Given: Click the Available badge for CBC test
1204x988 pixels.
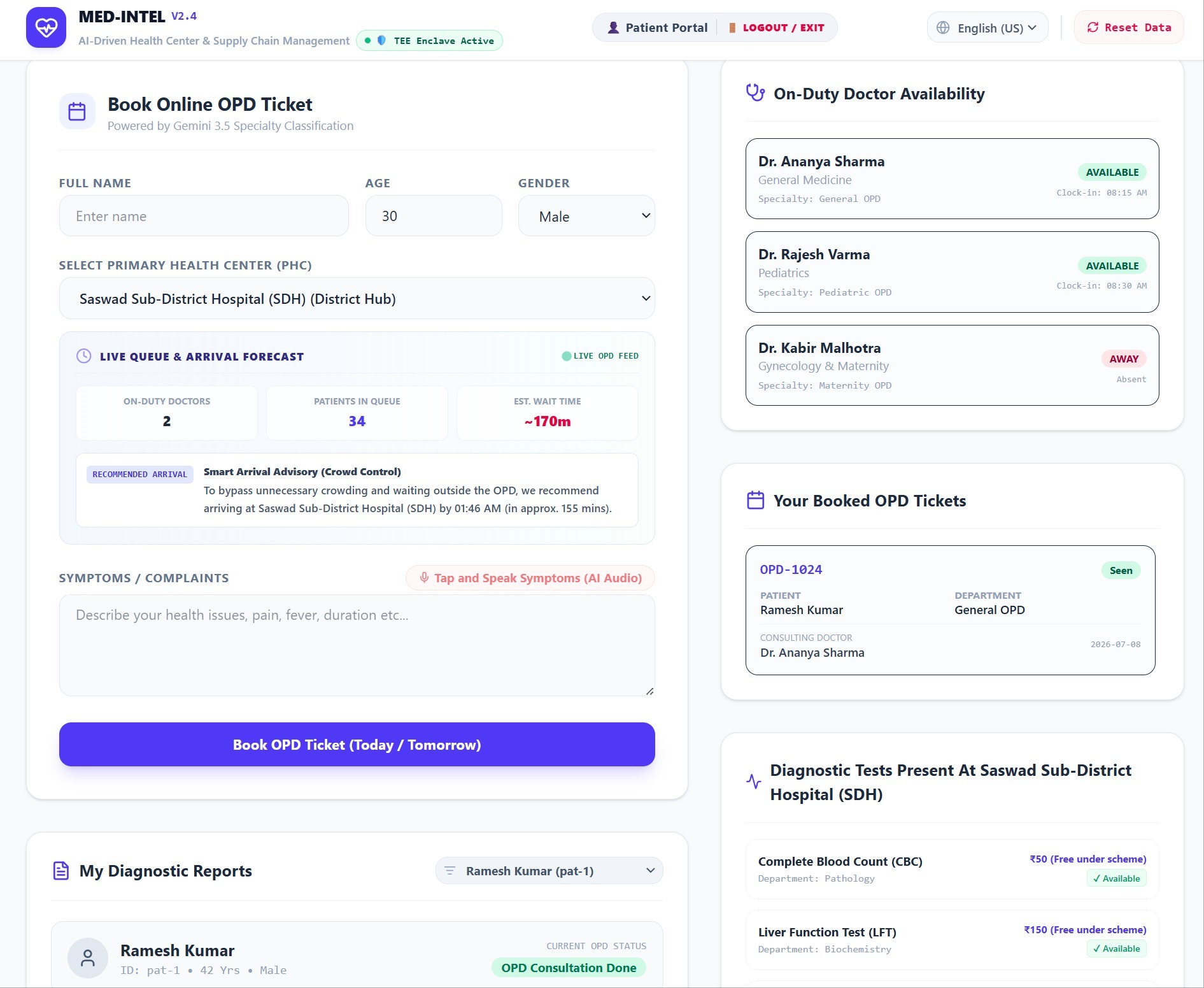Looking at the screenshot, I should (1117, 878).
